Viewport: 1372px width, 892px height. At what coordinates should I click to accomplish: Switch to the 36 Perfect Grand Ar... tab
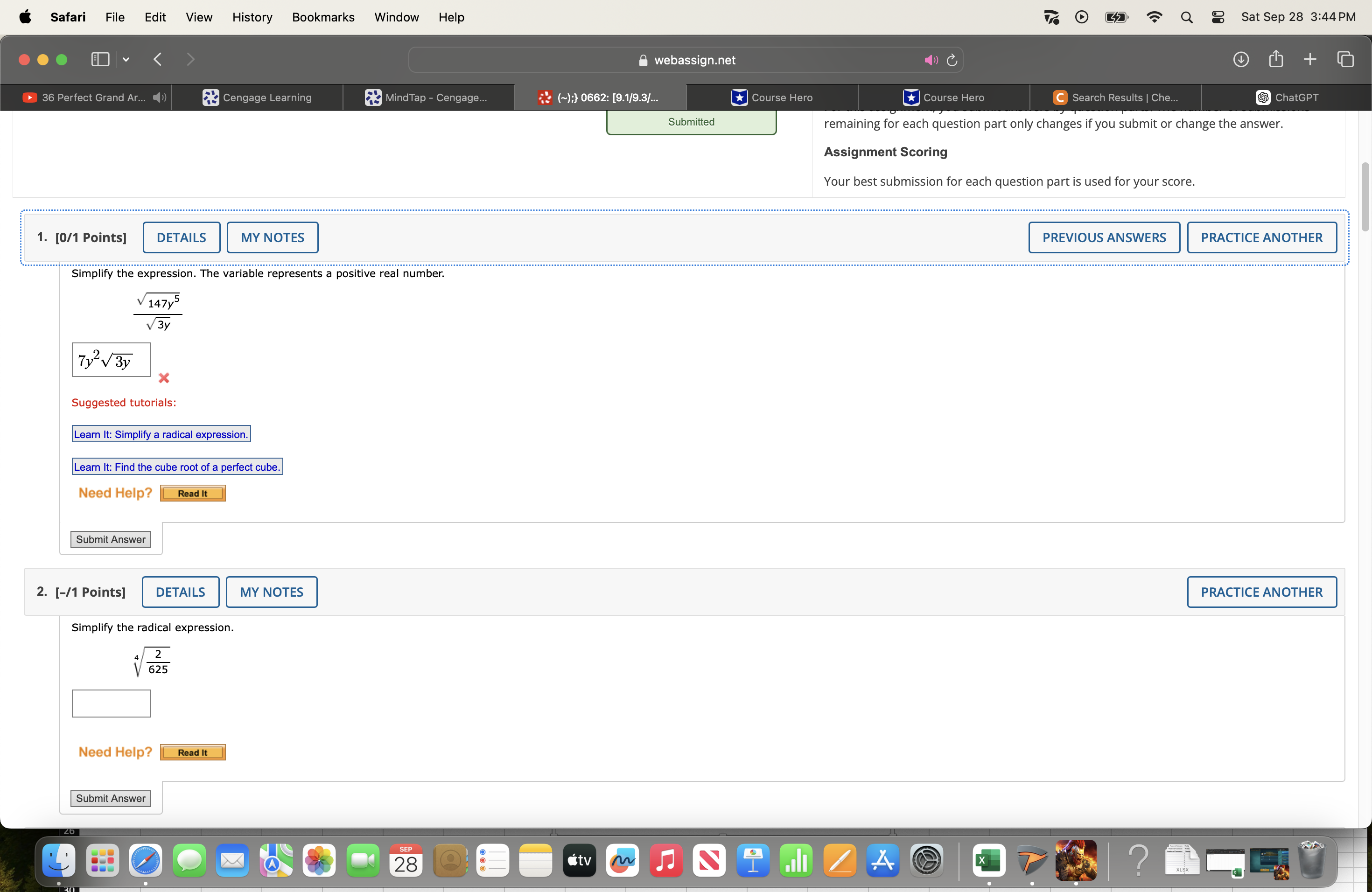(x=85, y=98)
